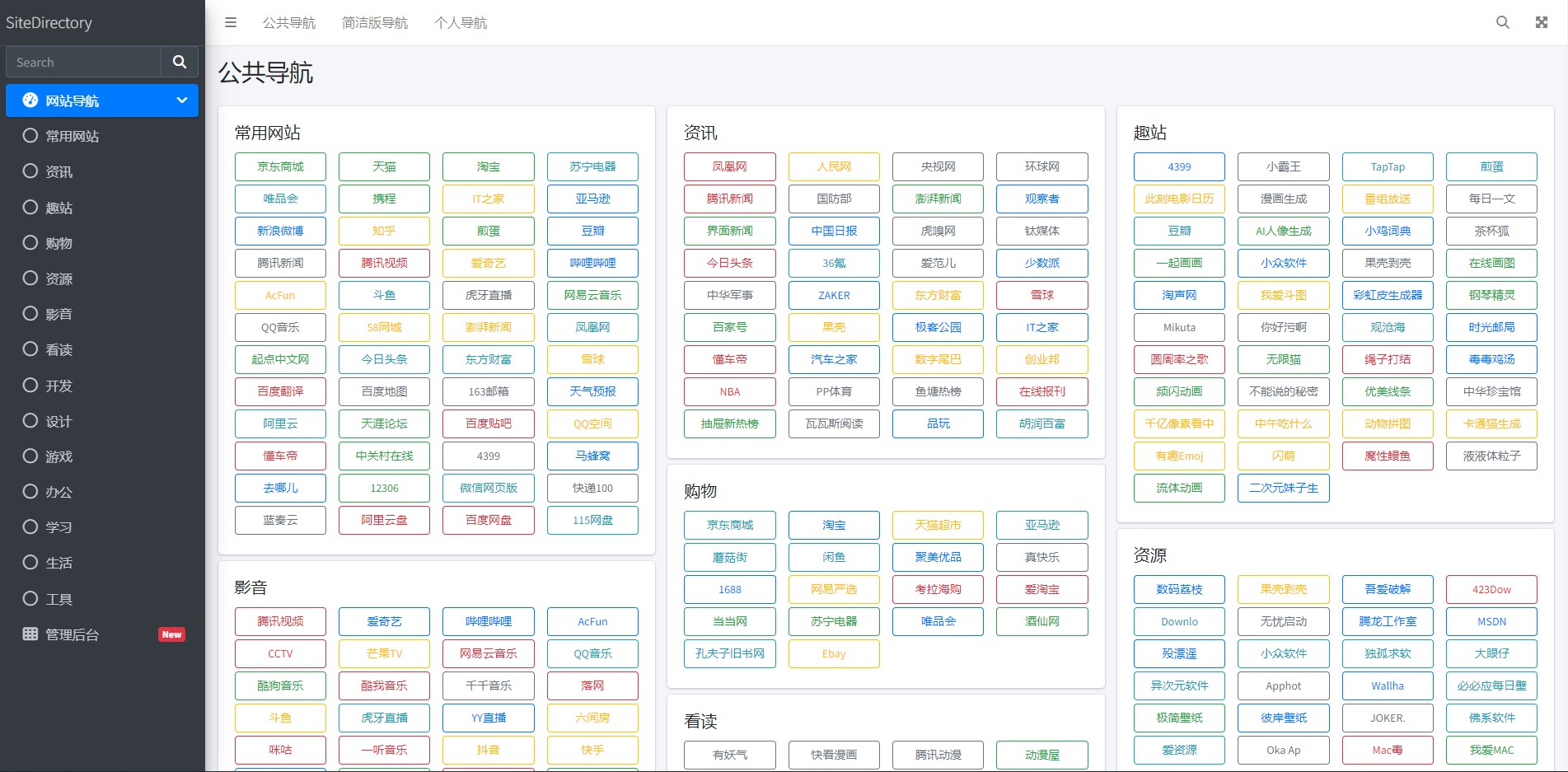The height and width of the screenshot is (772, 1568).
Task: Open CCTV in 影音
Action: 280,653
